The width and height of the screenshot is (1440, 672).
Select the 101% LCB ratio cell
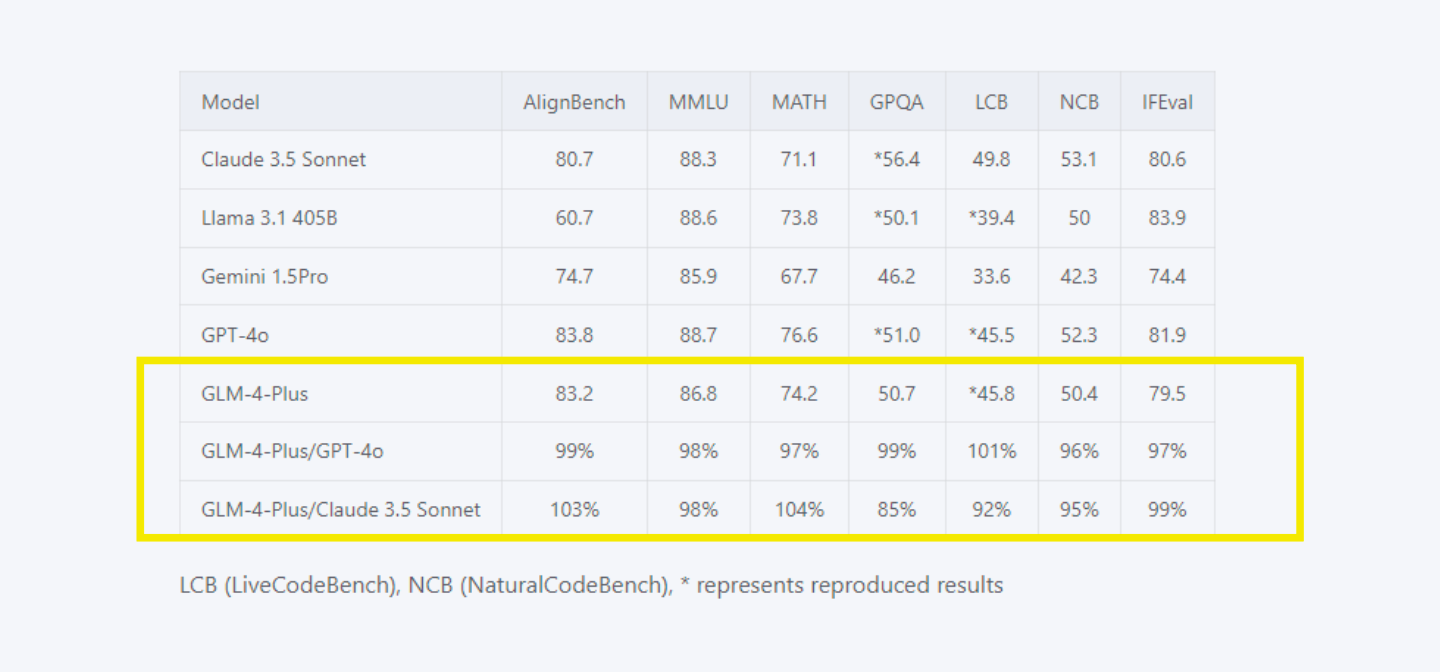coord(991,452)
